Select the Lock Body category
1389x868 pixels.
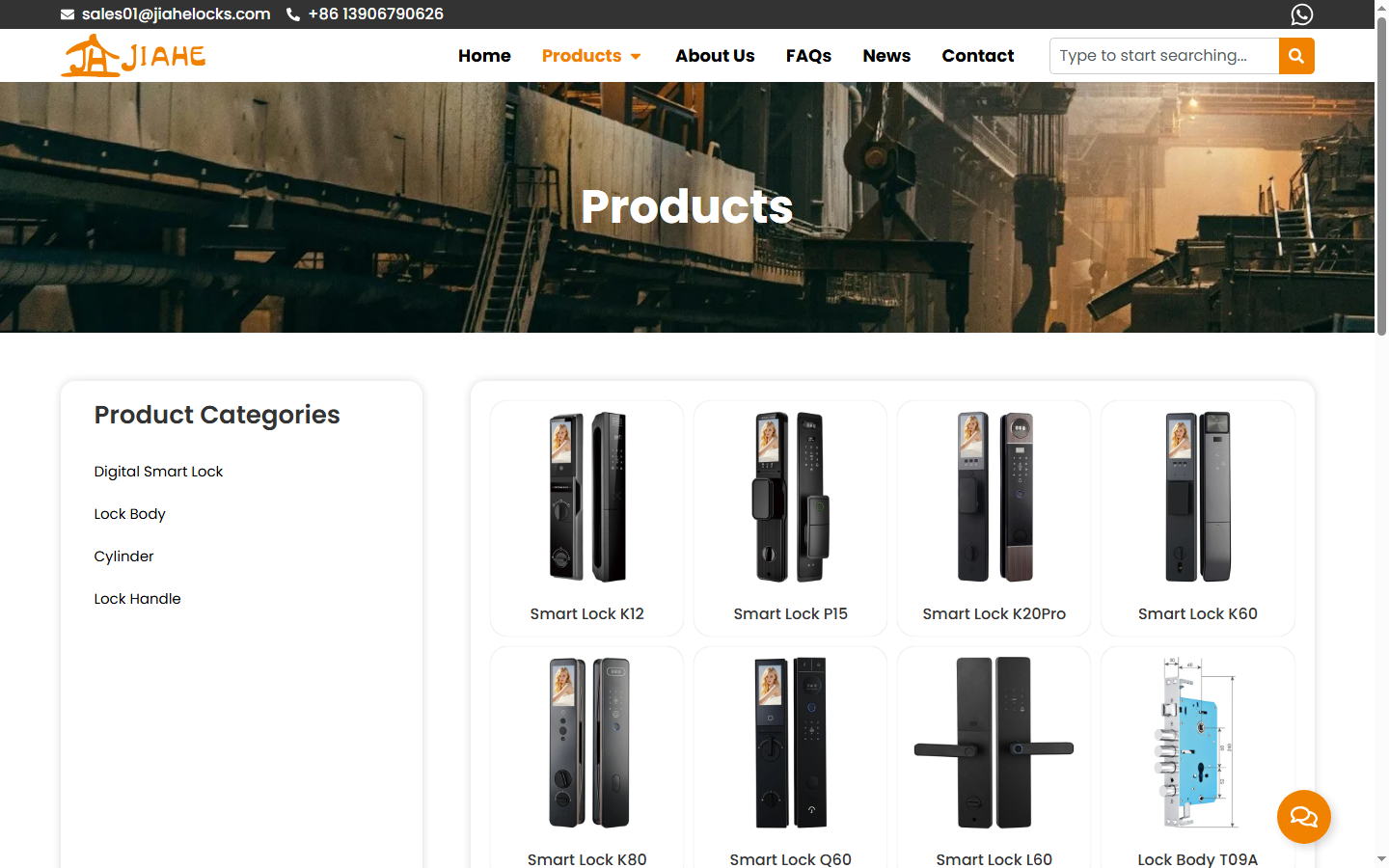point(129,514)
